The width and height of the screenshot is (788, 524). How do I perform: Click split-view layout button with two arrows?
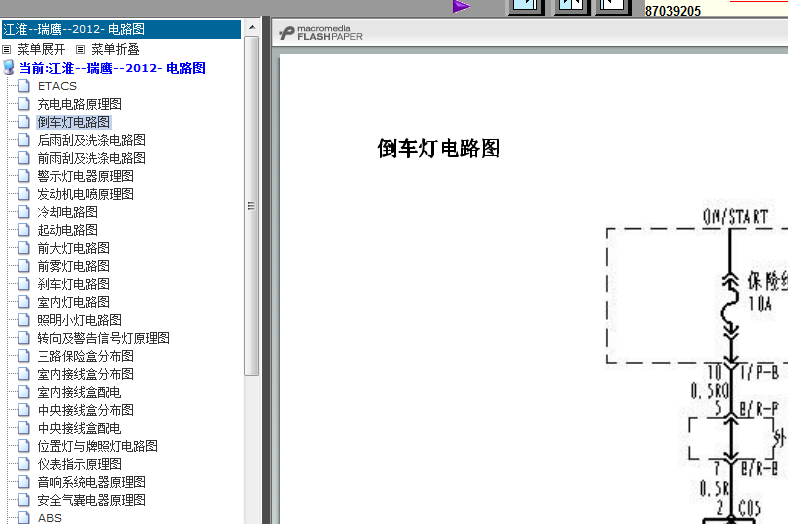(x=571, y=6)
